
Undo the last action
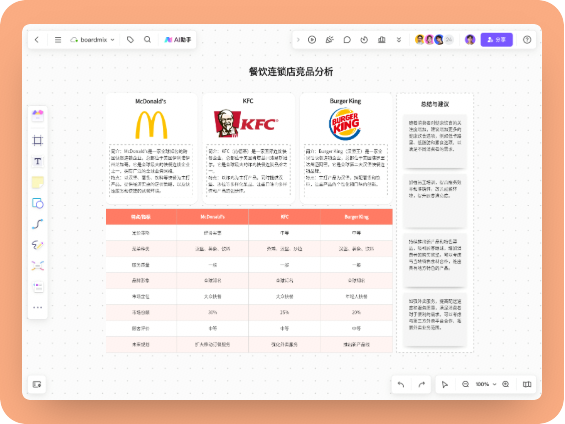[401, 384]
